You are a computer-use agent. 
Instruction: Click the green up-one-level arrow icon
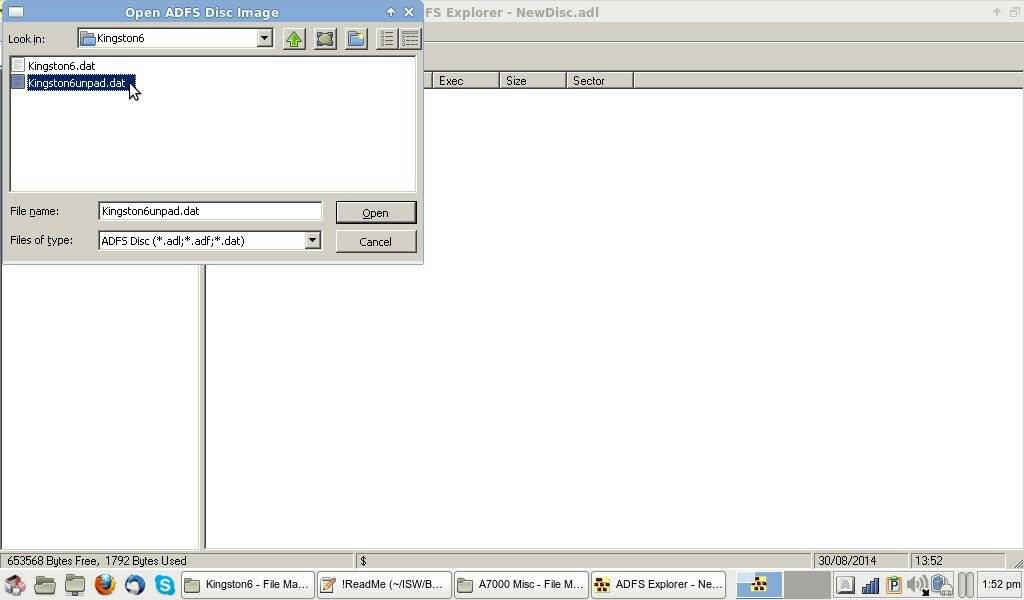point(294,39)
